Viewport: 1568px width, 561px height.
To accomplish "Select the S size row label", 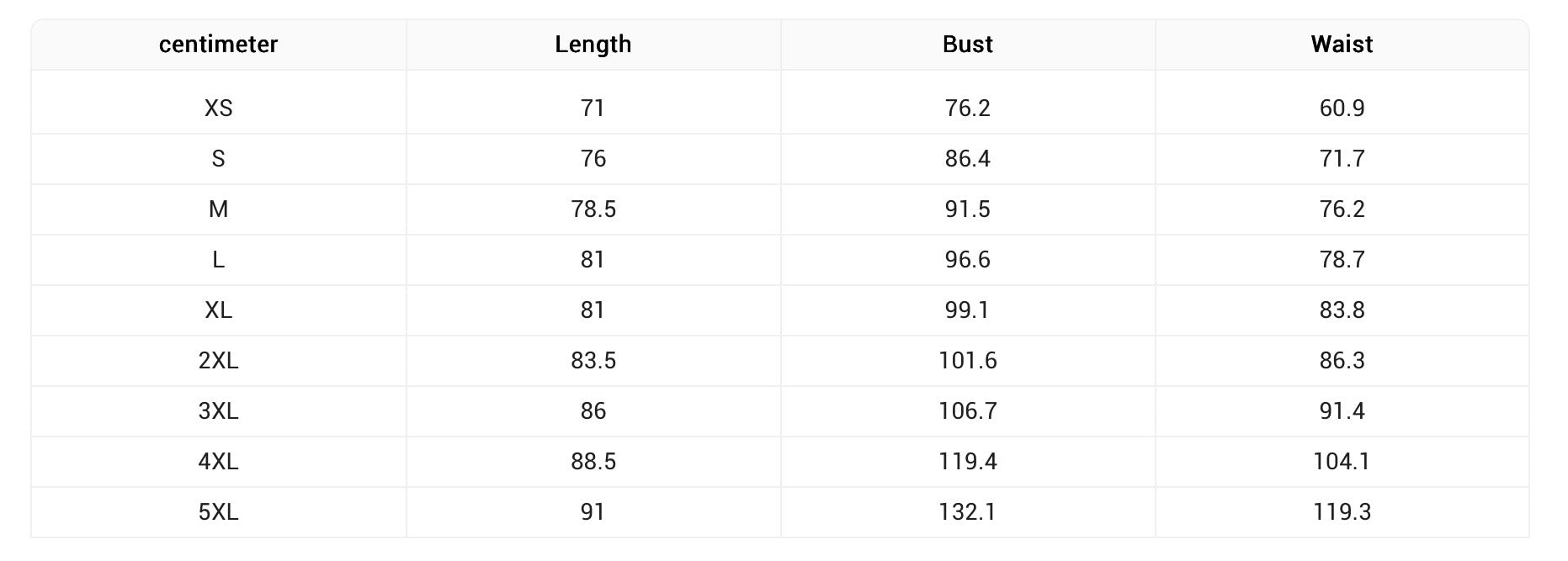I will click(x=218, y=159).
